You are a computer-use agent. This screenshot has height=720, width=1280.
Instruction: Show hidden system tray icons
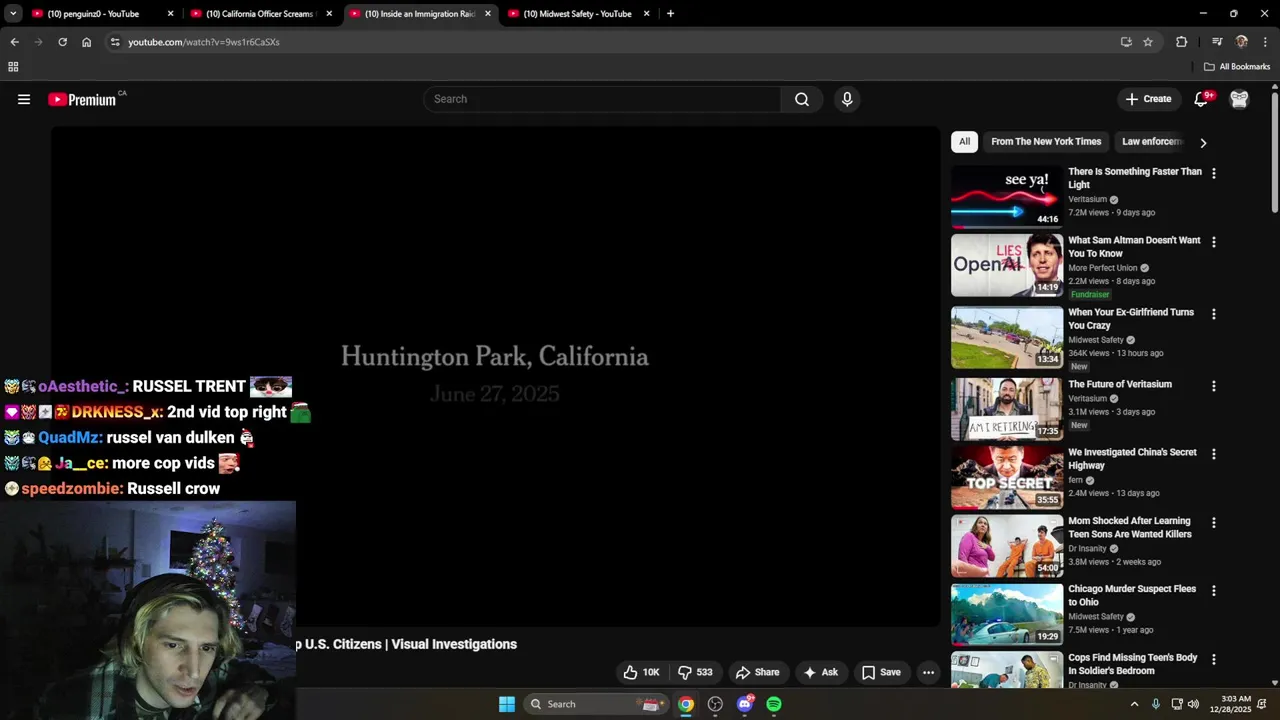point(1134,704)
